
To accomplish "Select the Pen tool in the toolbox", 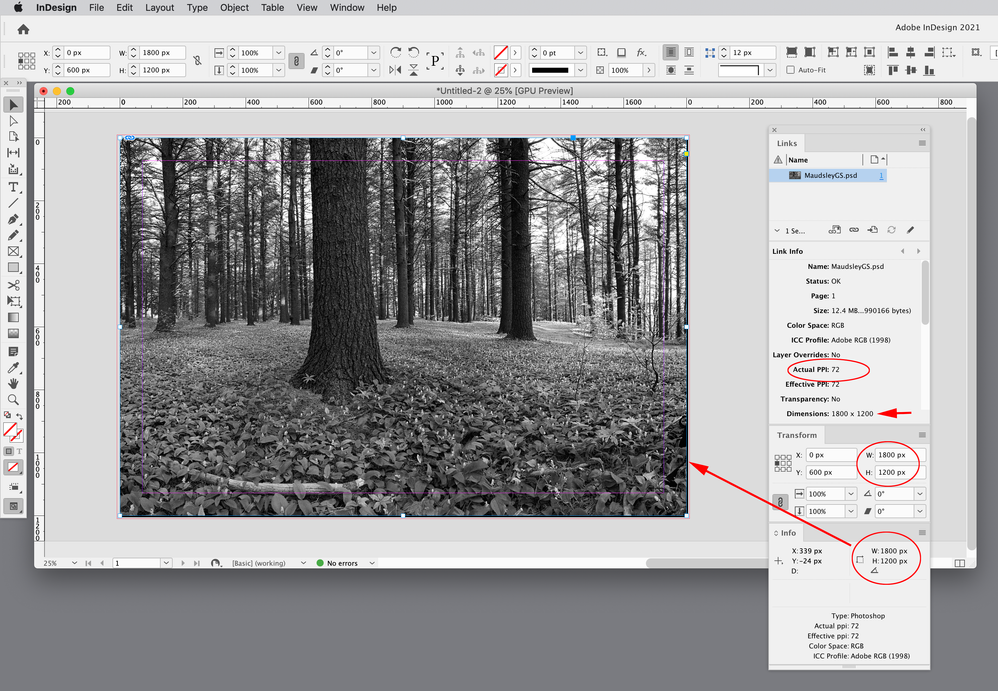I will [x=13, y=219].
